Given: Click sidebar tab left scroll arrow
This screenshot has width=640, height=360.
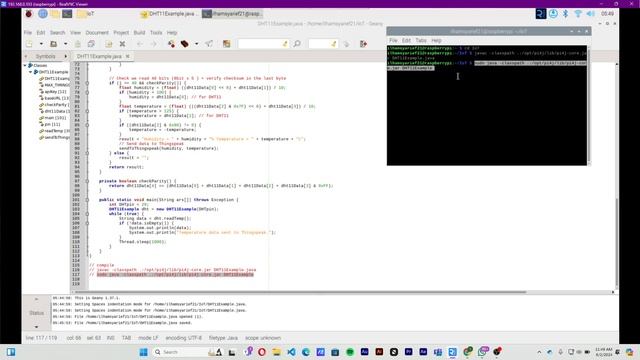Looking at the screenshot, I should pos(26,56).
